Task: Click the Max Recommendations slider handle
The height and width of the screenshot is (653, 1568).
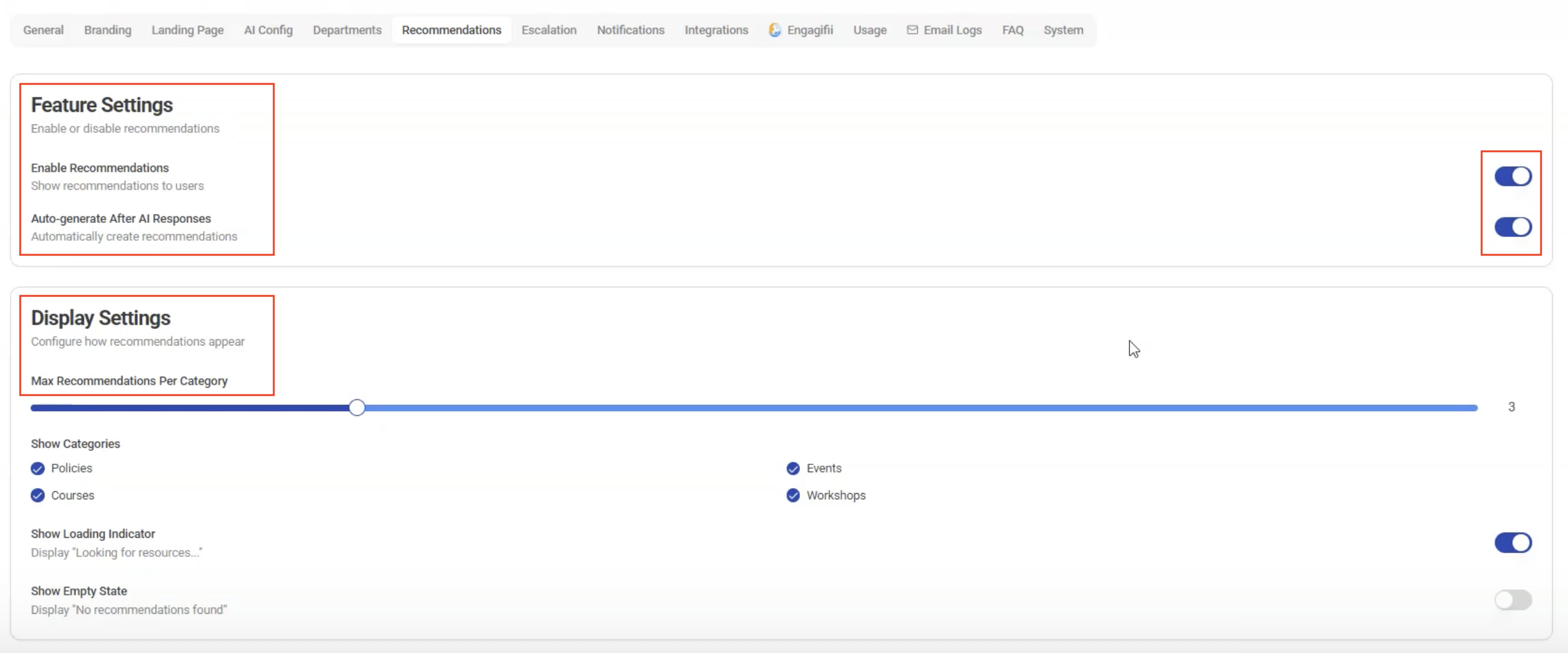Action: (x=357, y=407)
